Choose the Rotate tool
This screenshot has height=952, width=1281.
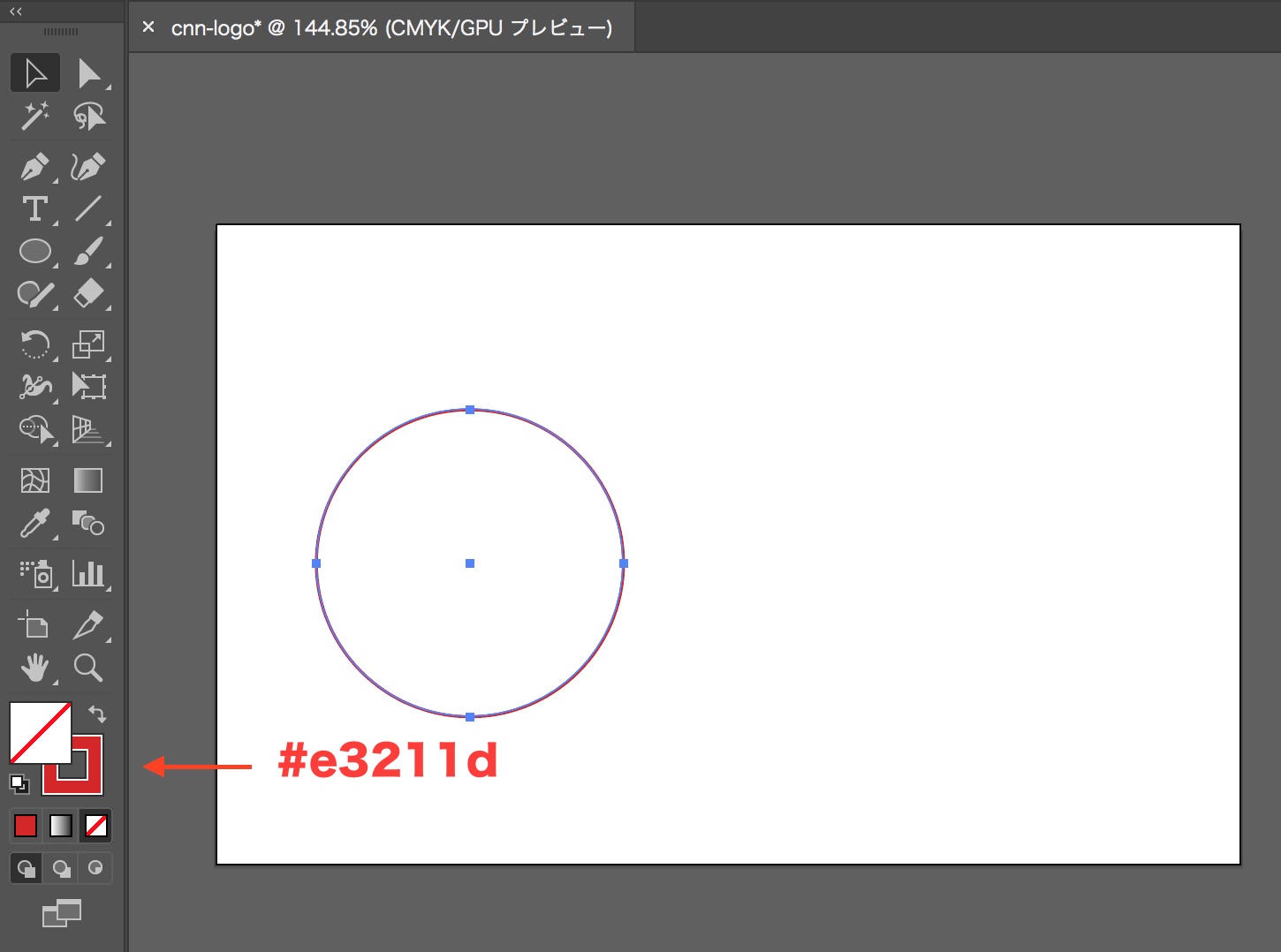pyautogui.click(x=35, y=344)
